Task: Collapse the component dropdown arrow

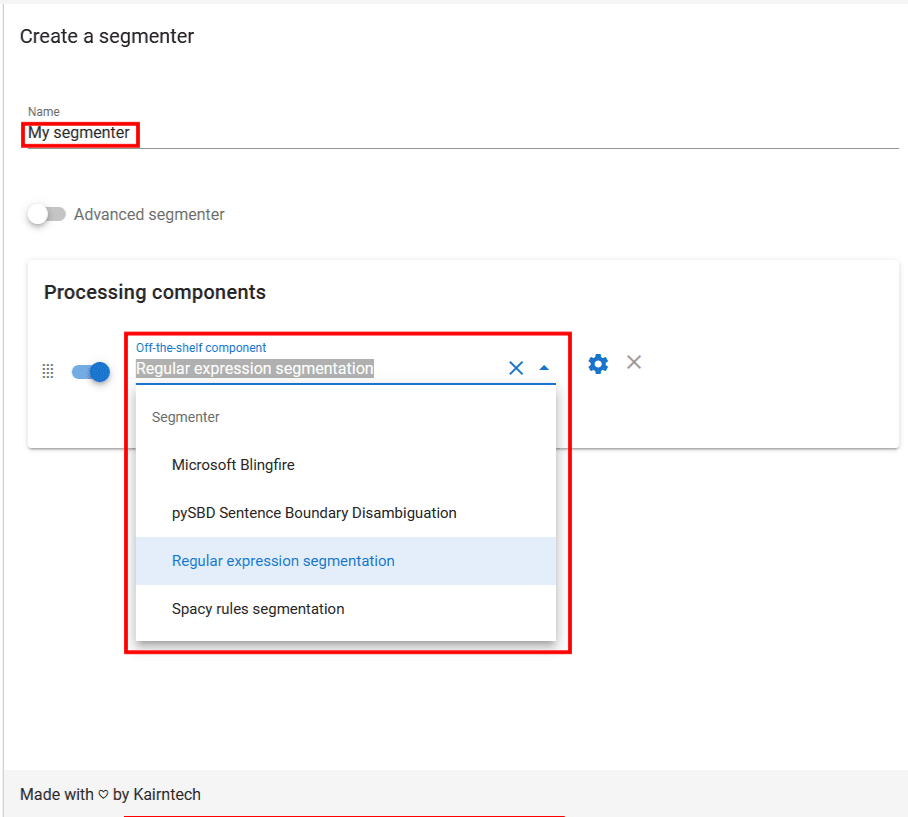Action: (544, 368)
